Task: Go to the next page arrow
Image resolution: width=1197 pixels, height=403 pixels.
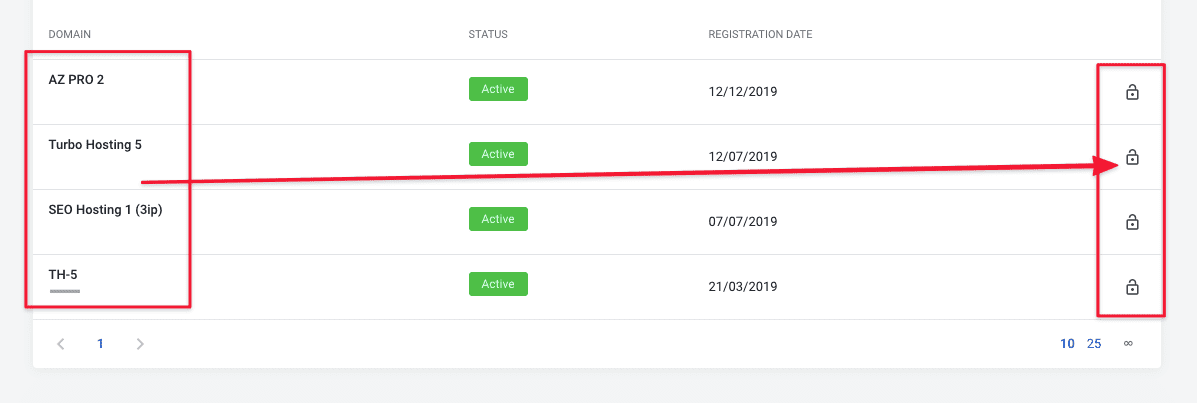Action: tap(140, 344)
